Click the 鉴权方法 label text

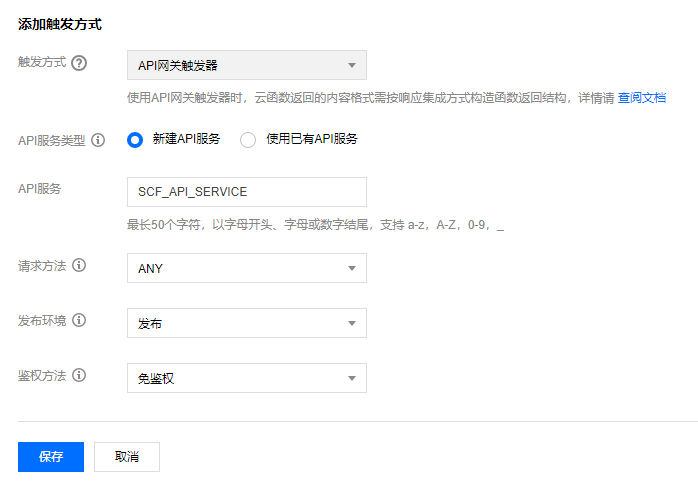(x=42, y=375)
